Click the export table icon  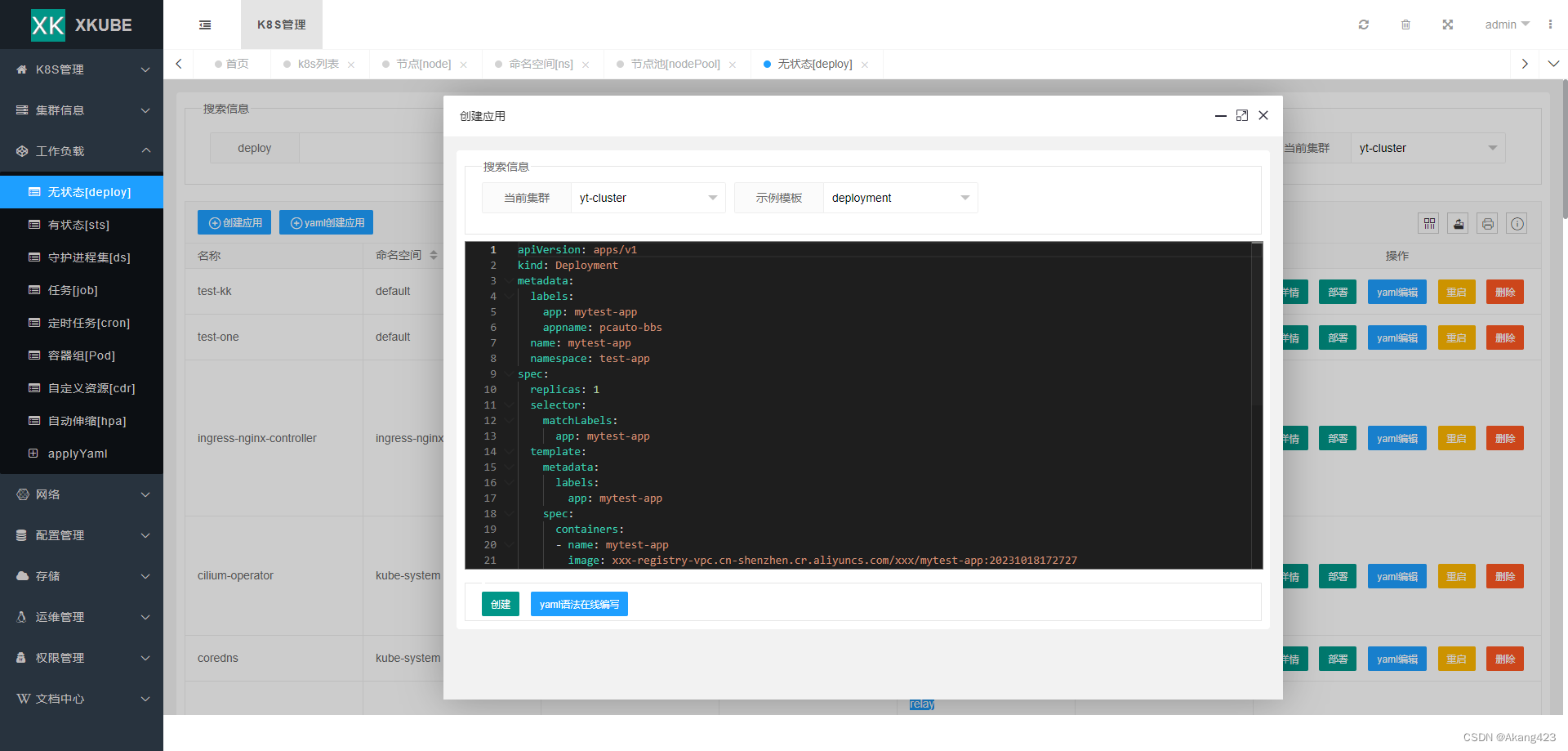1459,223
